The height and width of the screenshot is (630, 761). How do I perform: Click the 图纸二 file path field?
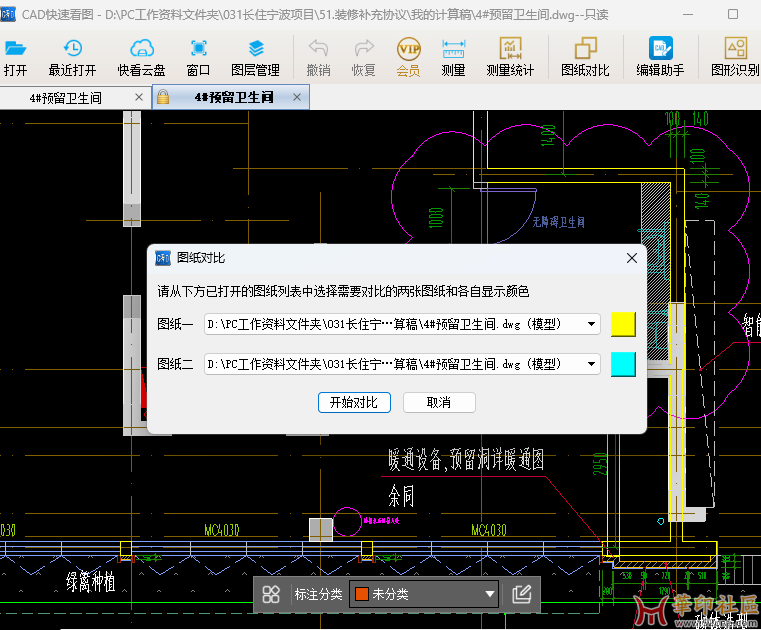coord(402,364)
